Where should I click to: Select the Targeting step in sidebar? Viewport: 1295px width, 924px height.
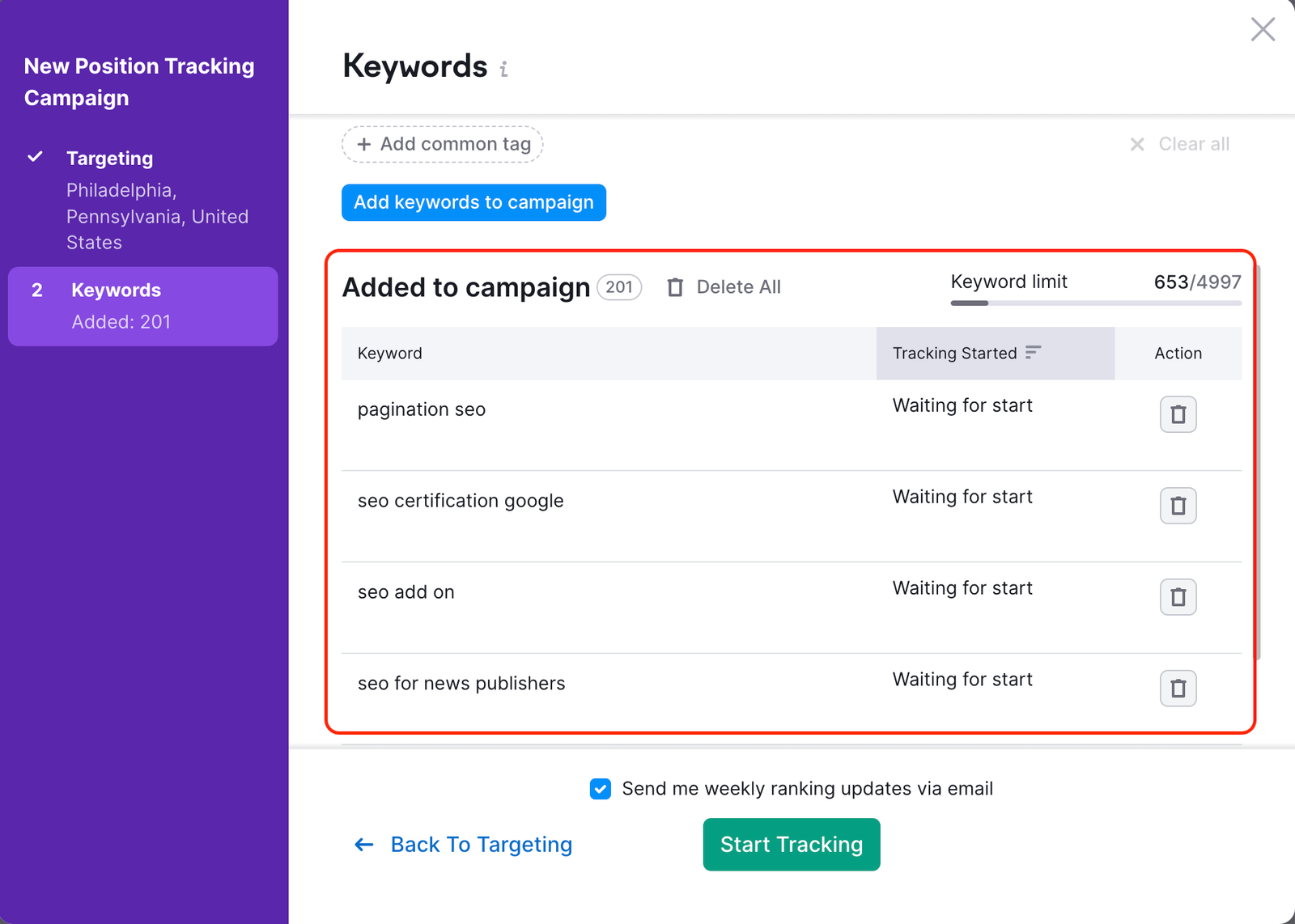[109, 158]
